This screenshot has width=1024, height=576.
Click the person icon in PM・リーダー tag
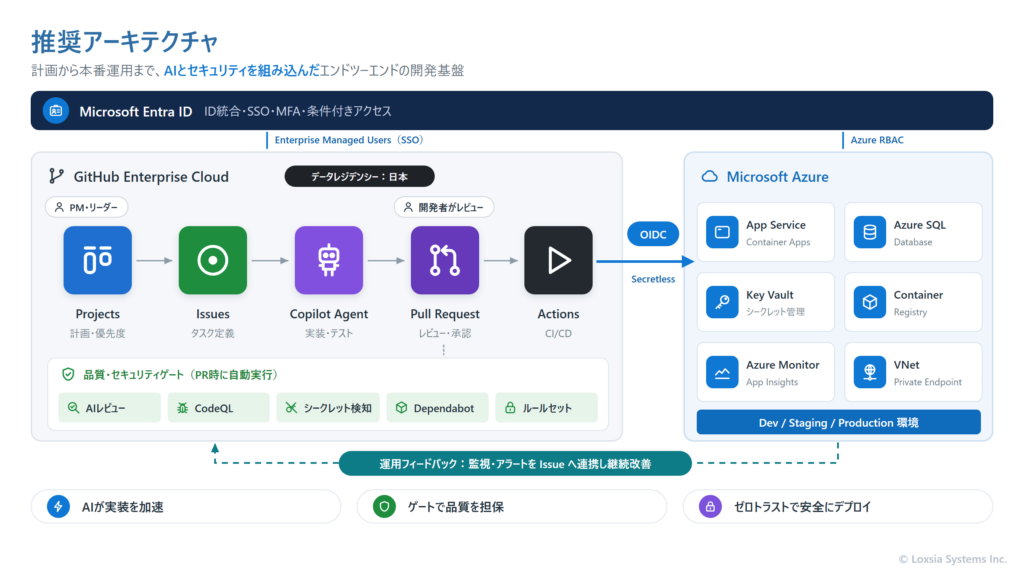coord(59,207)
